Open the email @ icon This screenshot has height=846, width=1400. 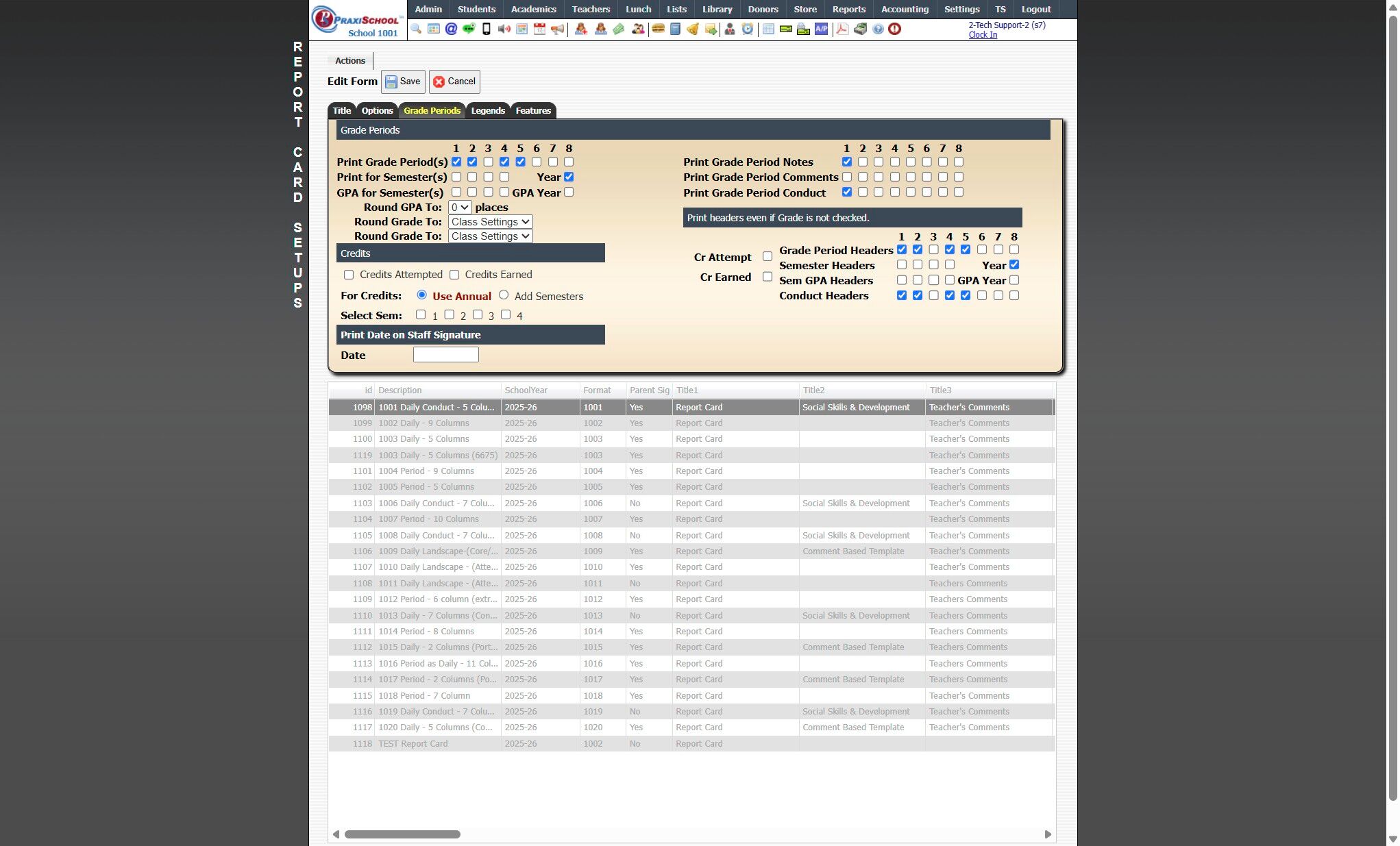tap(451, 29)
